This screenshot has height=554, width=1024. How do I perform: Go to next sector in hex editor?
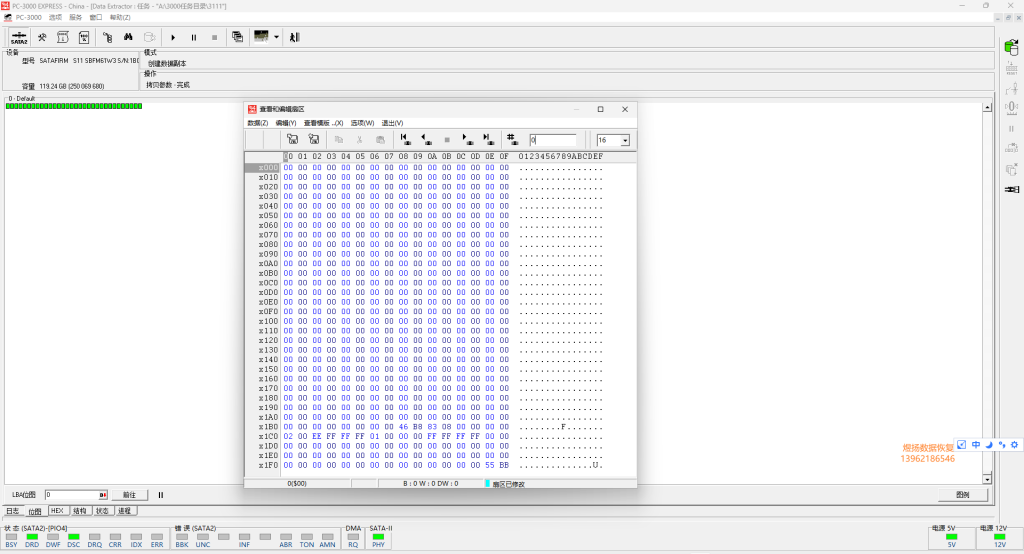467,140
